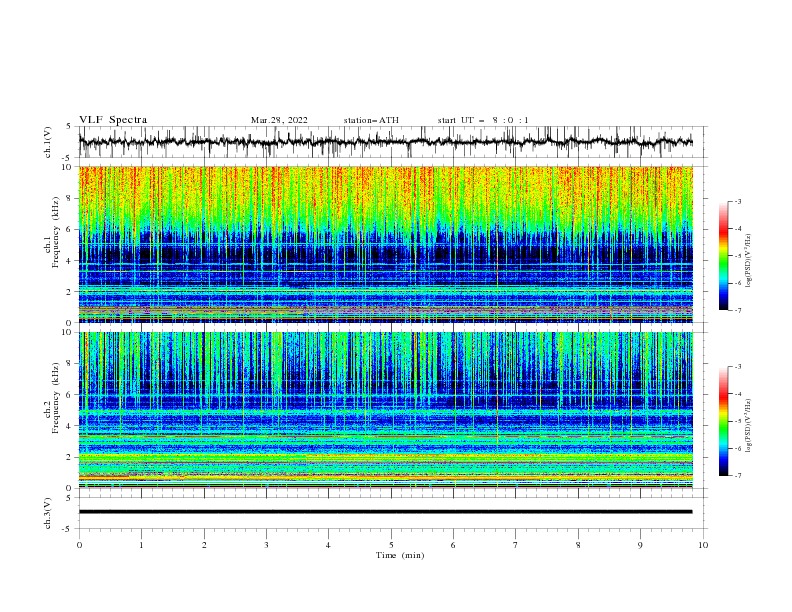This screenshot has width=792, height=612.
Task: Click the "Time (min)" axis title
Action: [x=400, y=555]
